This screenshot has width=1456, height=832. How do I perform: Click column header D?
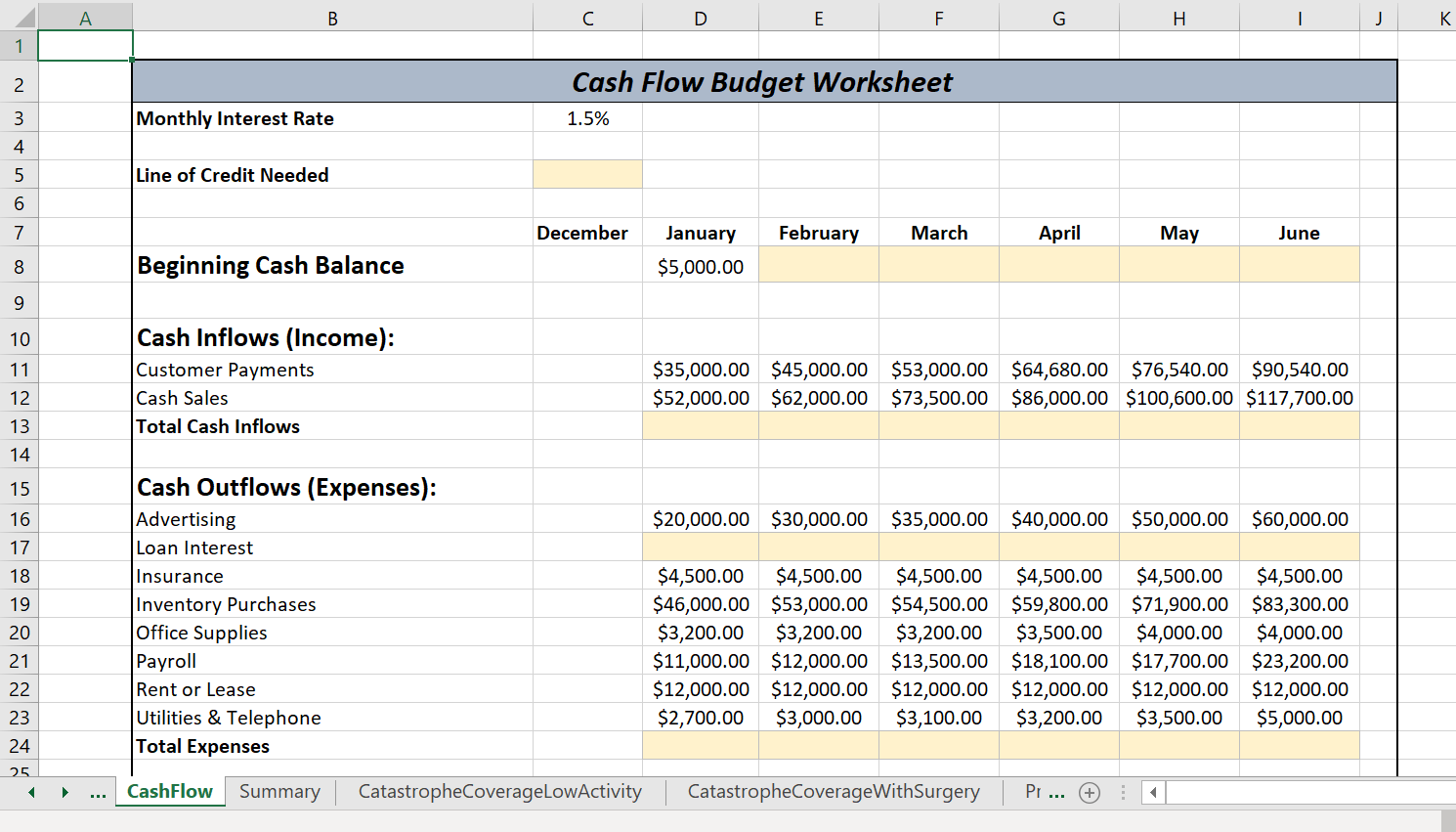point(700,17)
